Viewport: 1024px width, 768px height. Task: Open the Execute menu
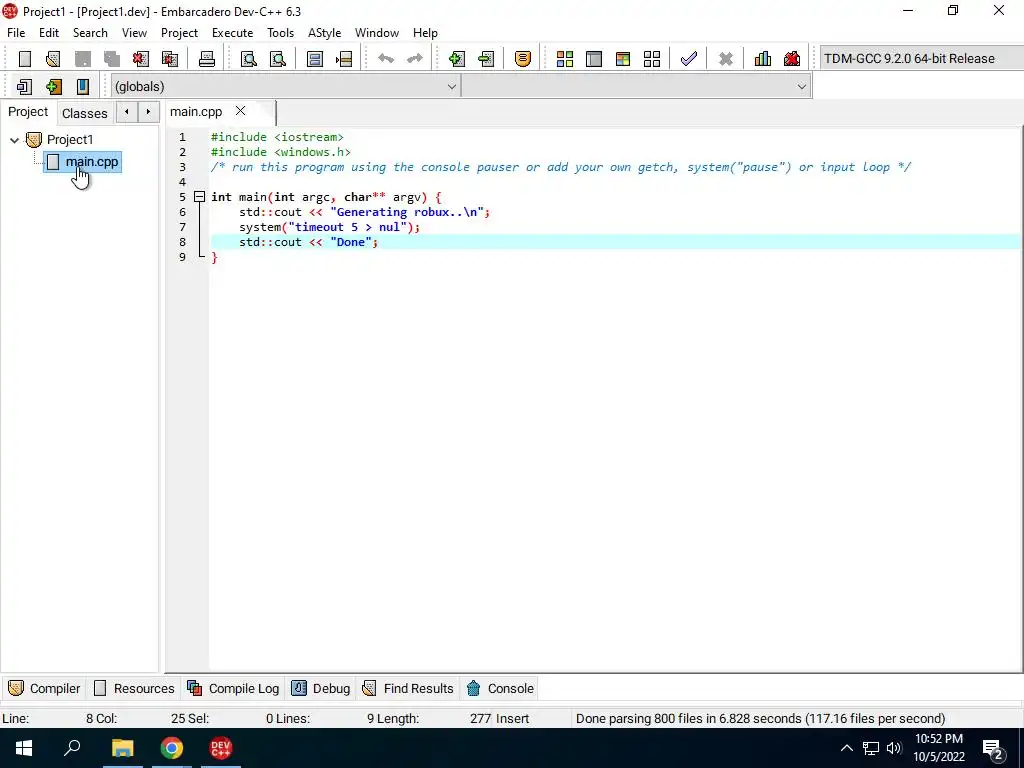[x=232, y=33]
